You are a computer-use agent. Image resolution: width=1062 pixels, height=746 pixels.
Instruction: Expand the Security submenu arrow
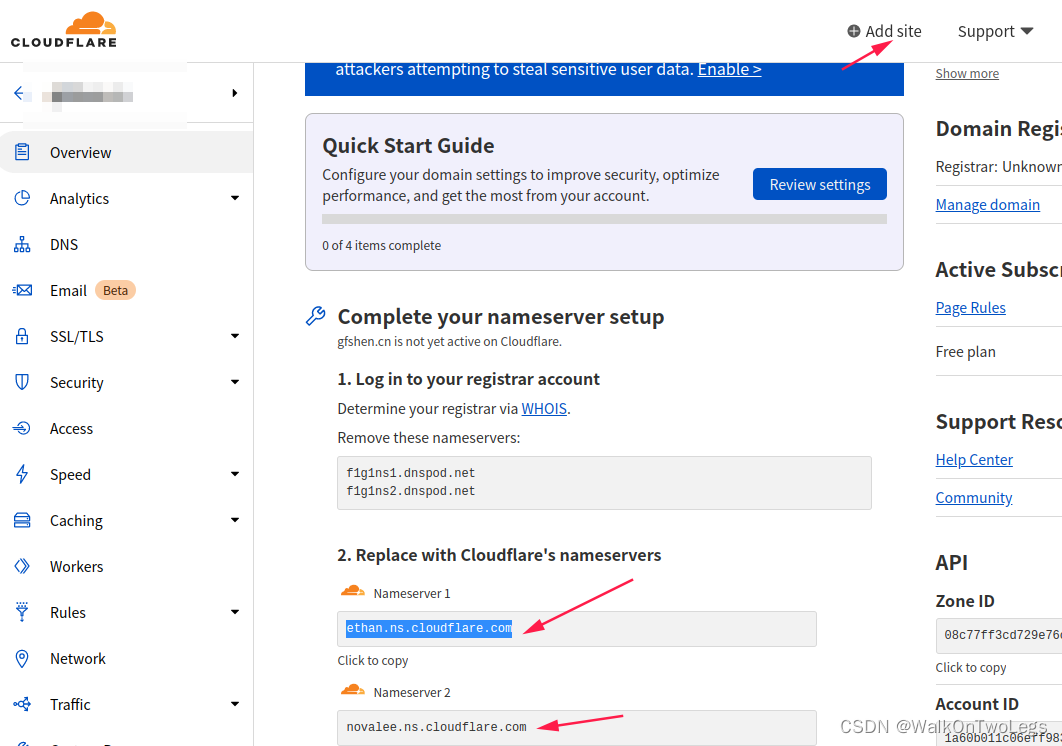pyautogui.click(x=234, y=382)
